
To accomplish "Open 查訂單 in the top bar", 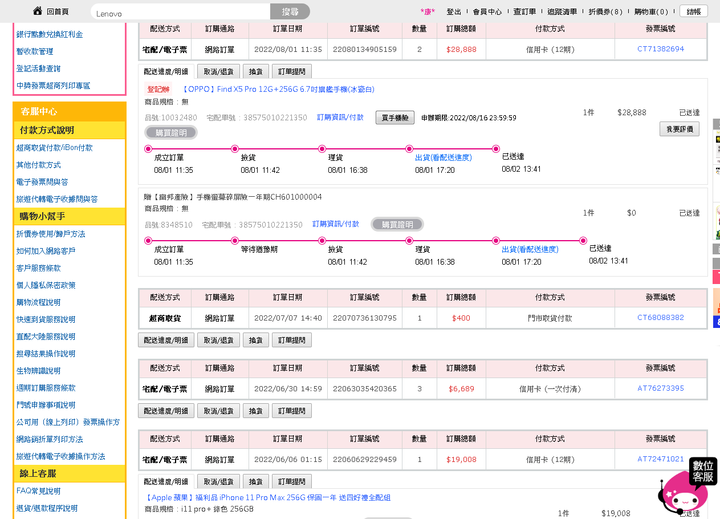I will coord(524,11).
